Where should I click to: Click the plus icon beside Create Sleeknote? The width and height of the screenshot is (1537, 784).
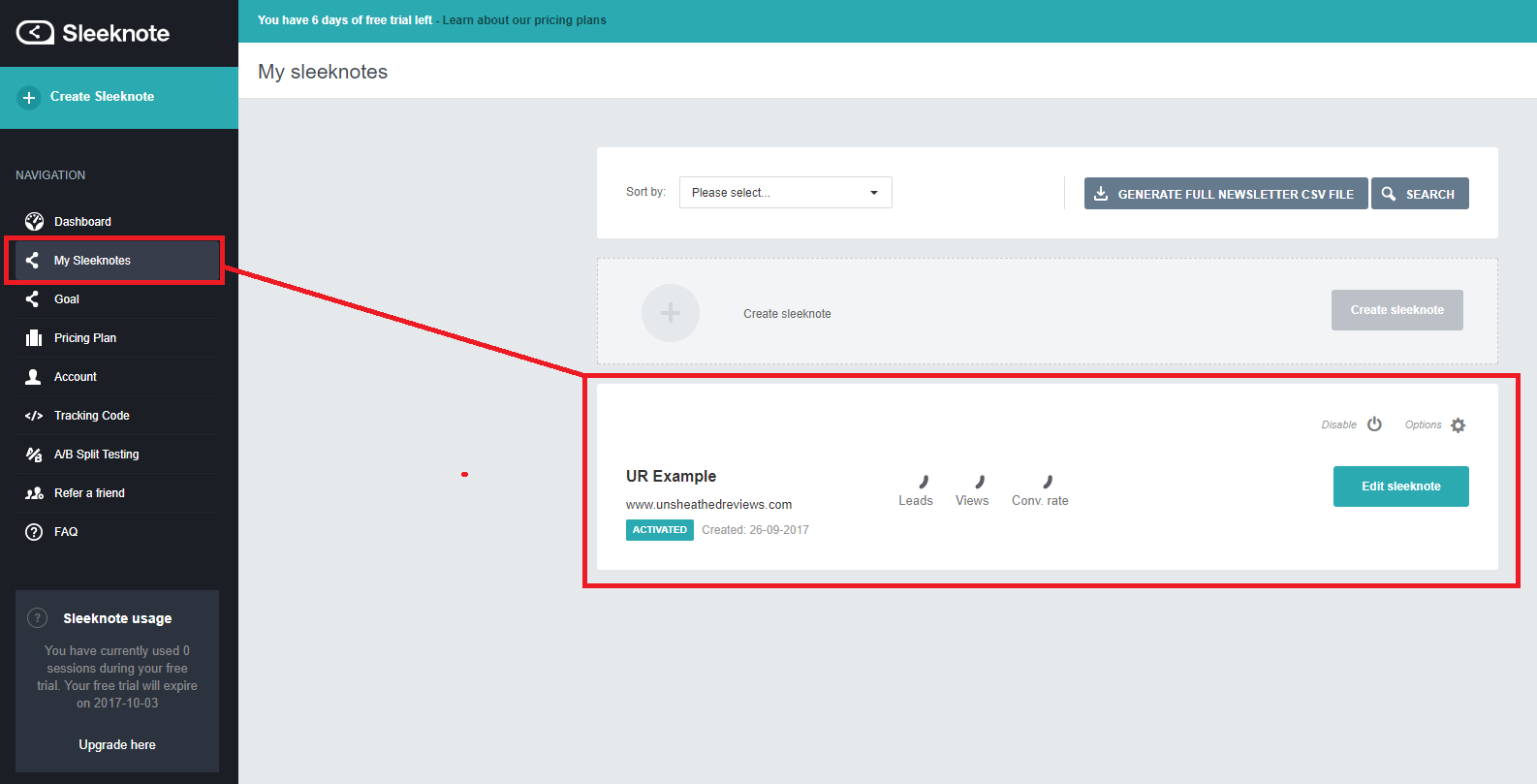tap(29, 97)
